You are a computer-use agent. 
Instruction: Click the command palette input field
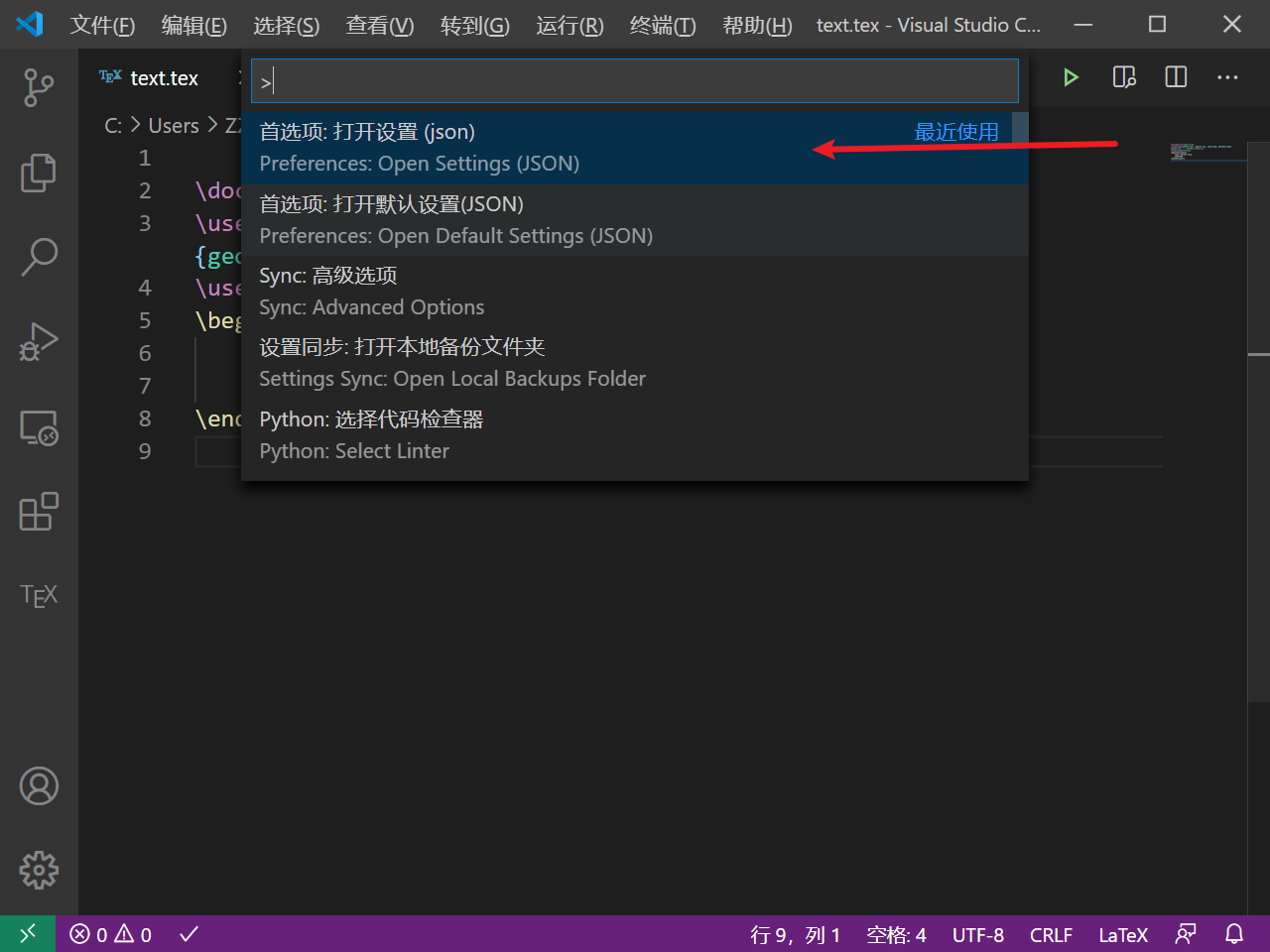(635, 80)
